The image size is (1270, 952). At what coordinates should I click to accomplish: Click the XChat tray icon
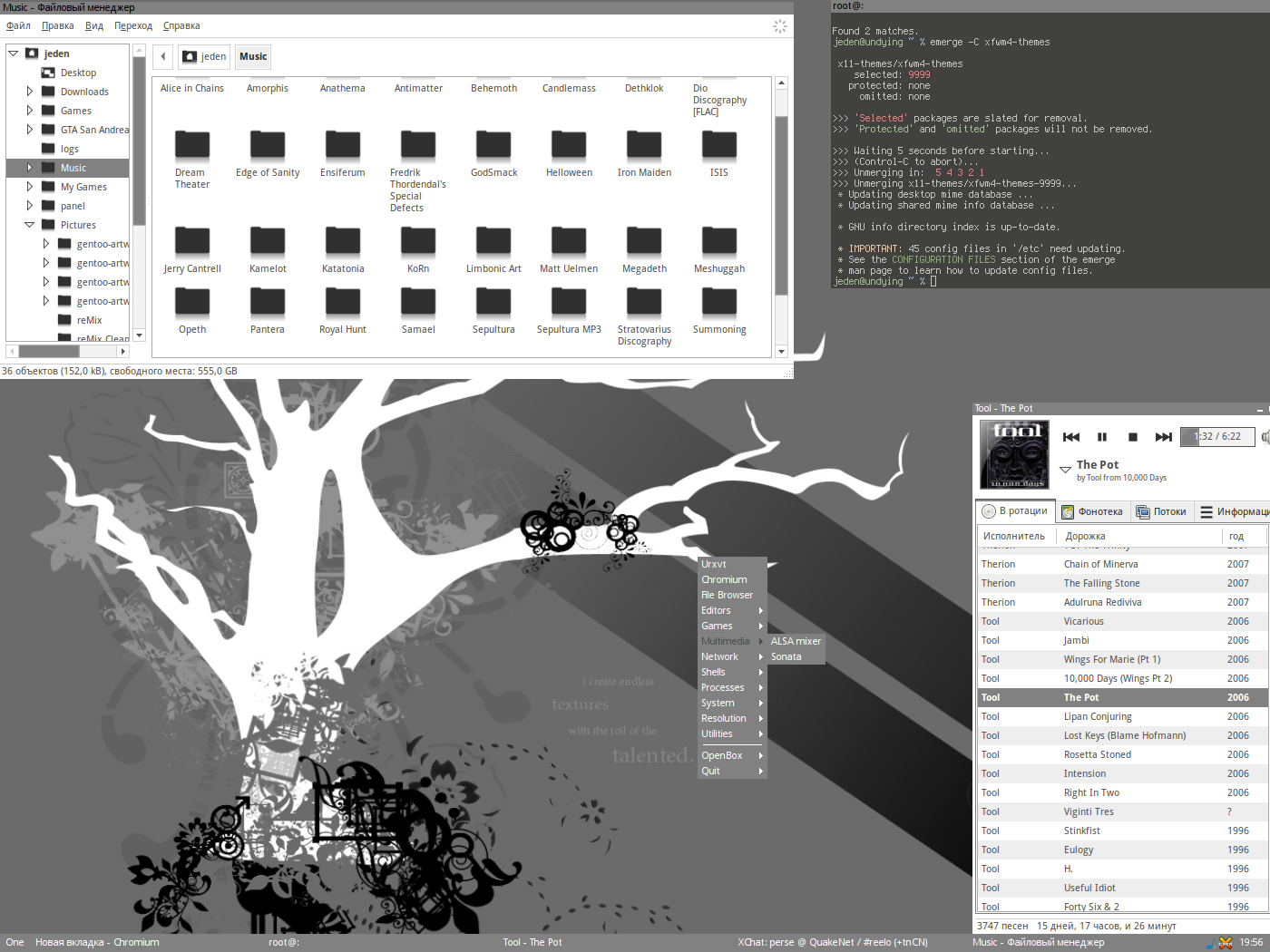click(1226, 943)
